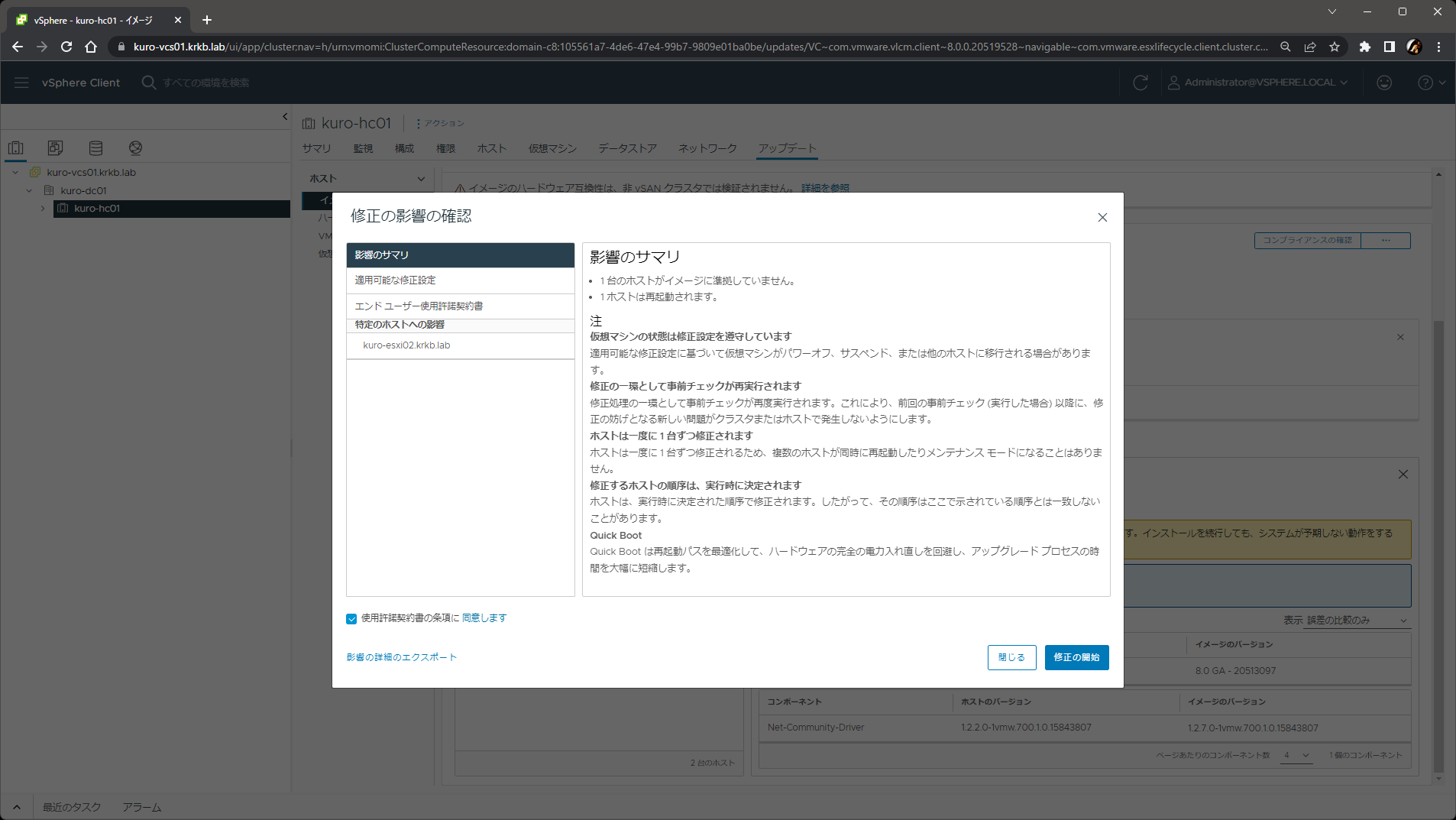Click the 閉じる button
The height and width of the screenshot is (820, 1456).
pyautogui.click(x=1011, y=657)
